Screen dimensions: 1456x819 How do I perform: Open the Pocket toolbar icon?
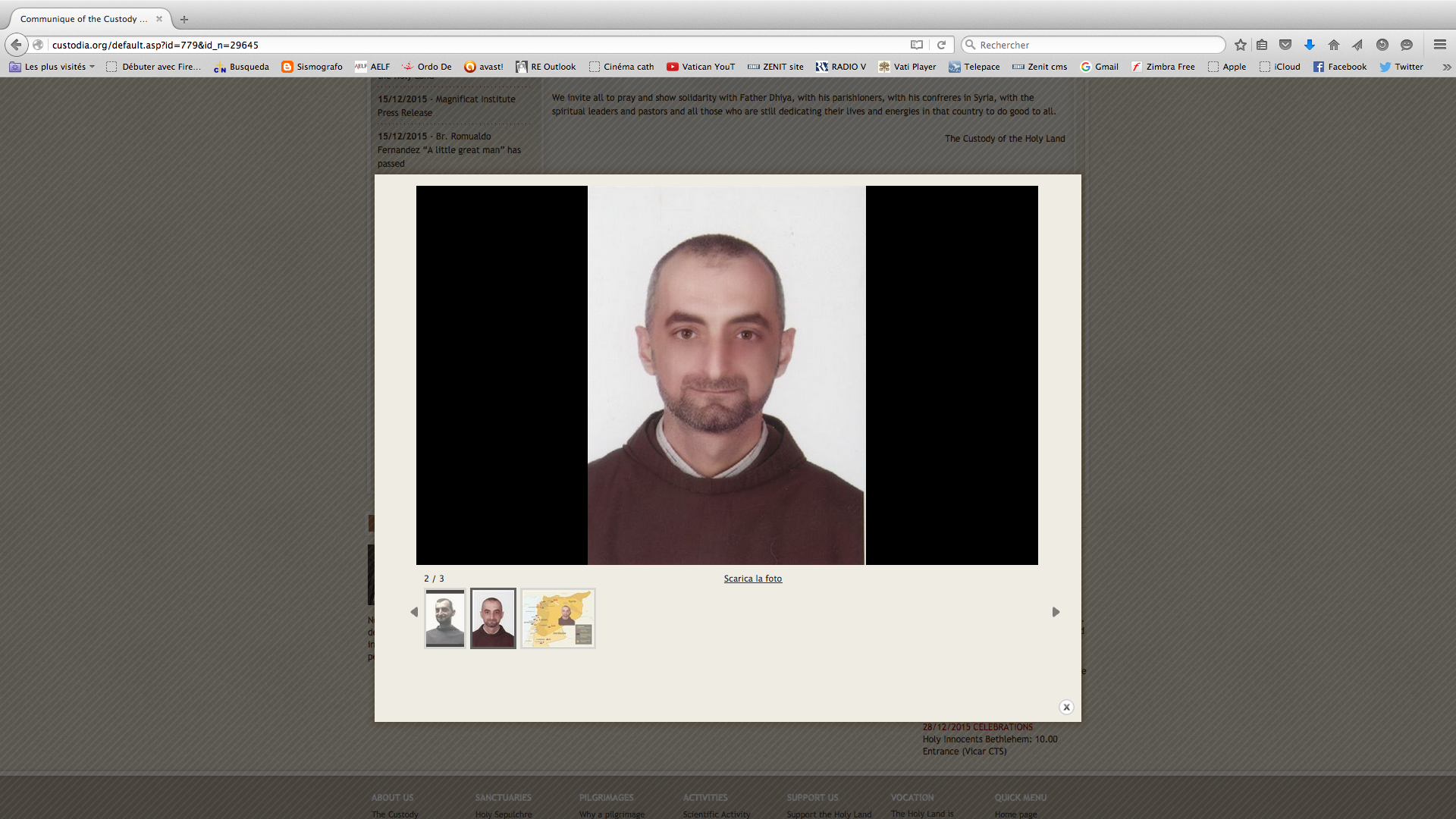(x=1285, y=45)
